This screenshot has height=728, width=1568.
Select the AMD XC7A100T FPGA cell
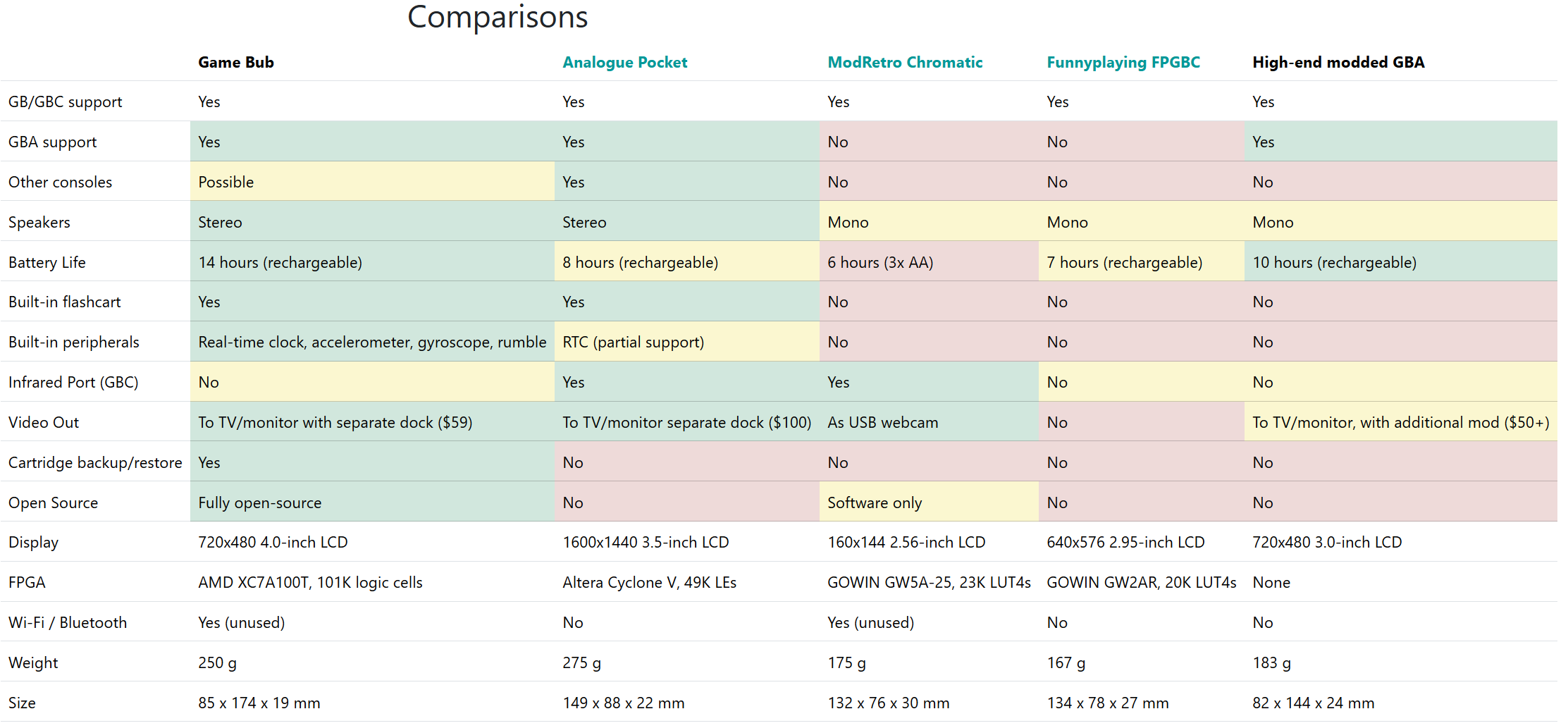[310, 582]
